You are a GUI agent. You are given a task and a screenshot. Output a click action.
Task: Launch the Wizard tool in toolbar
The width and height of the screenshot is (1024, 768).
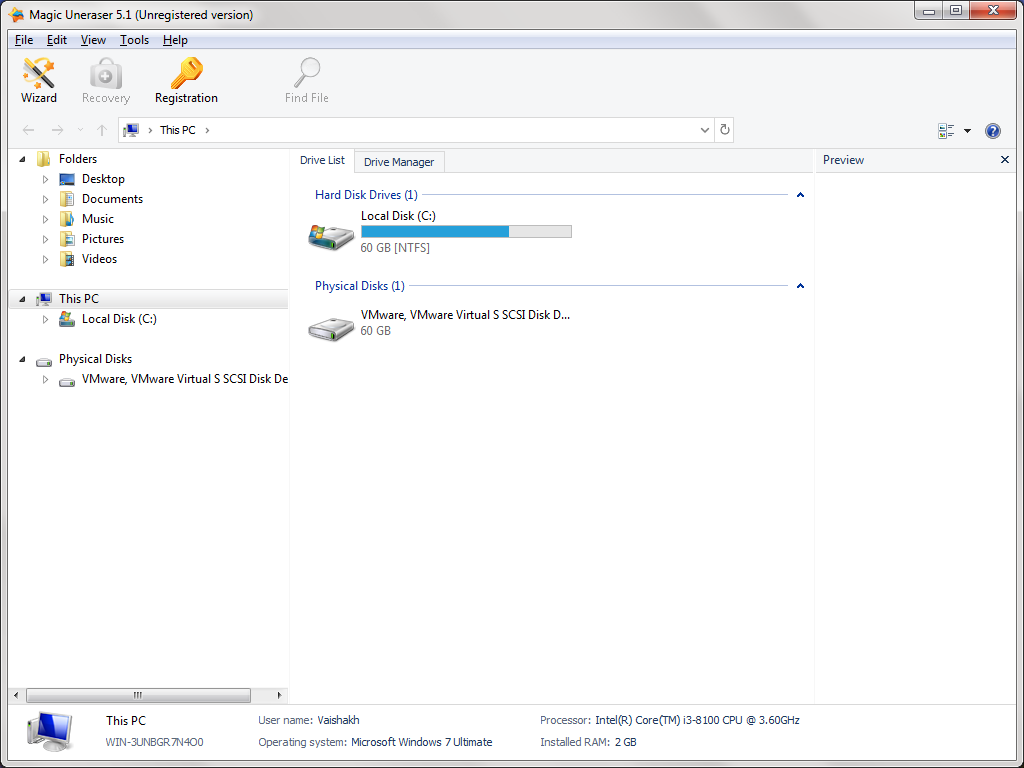click(39, 80)
